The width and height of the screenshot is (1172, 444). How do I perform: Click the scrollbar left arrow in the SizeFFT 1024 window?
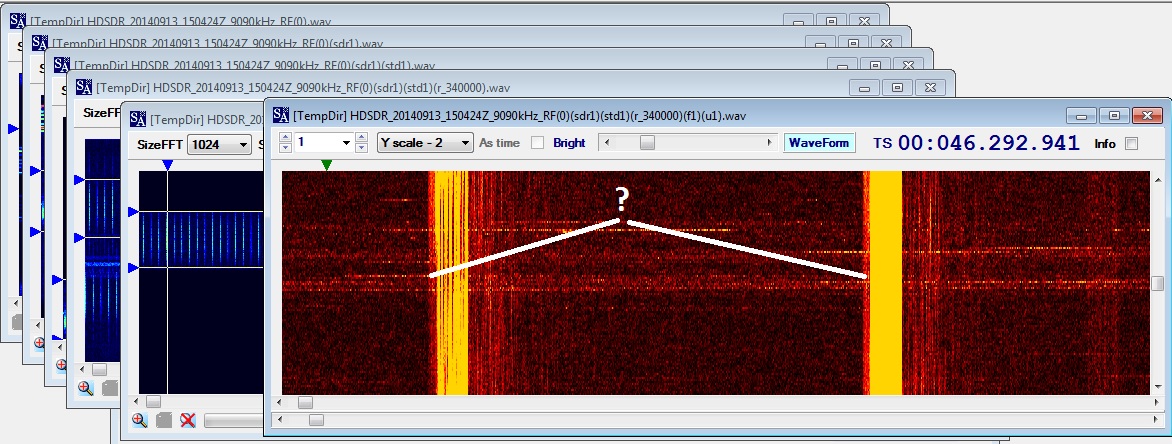[135, 401]
